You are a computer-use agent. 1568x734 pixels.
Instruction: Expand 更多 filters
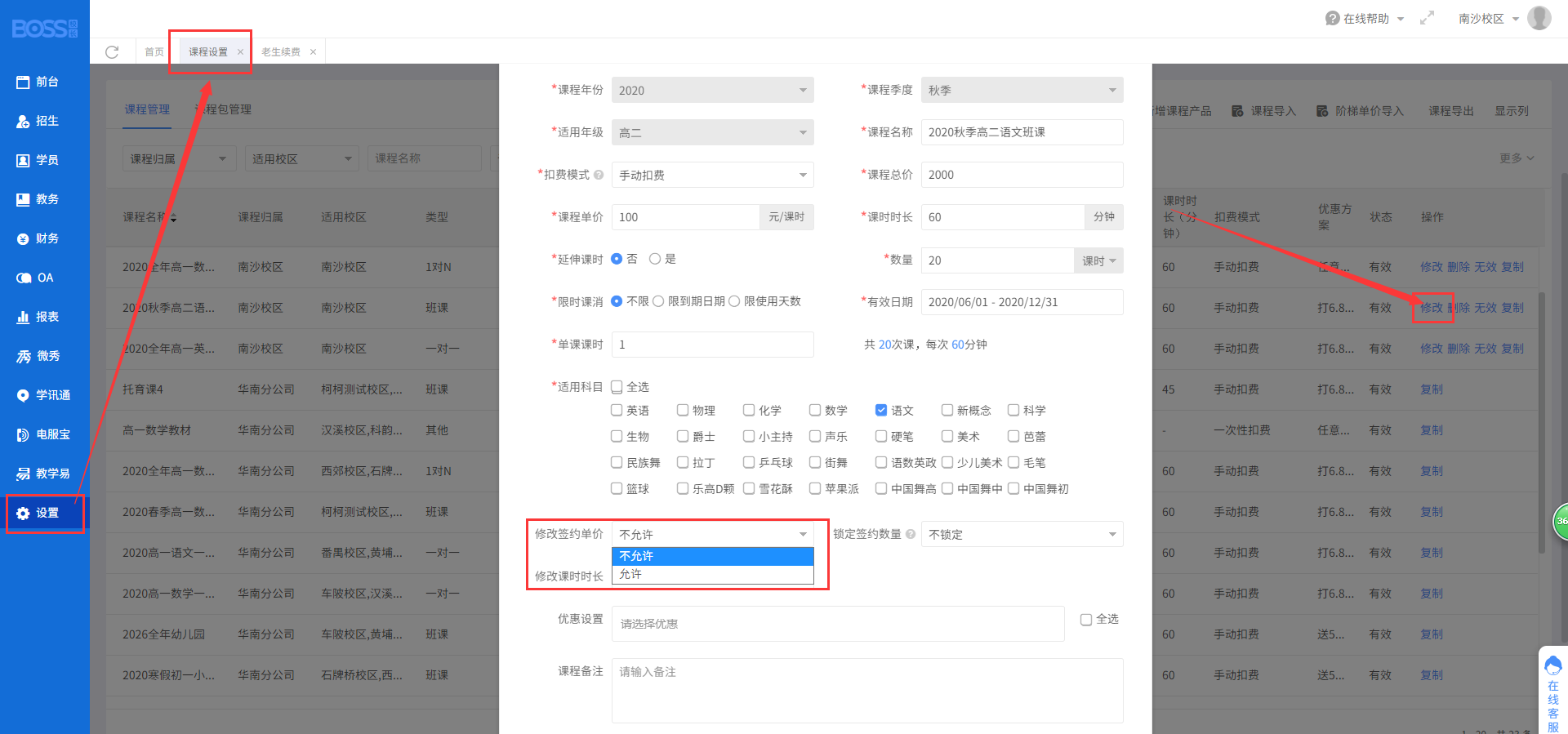(x=1517, y=158)
